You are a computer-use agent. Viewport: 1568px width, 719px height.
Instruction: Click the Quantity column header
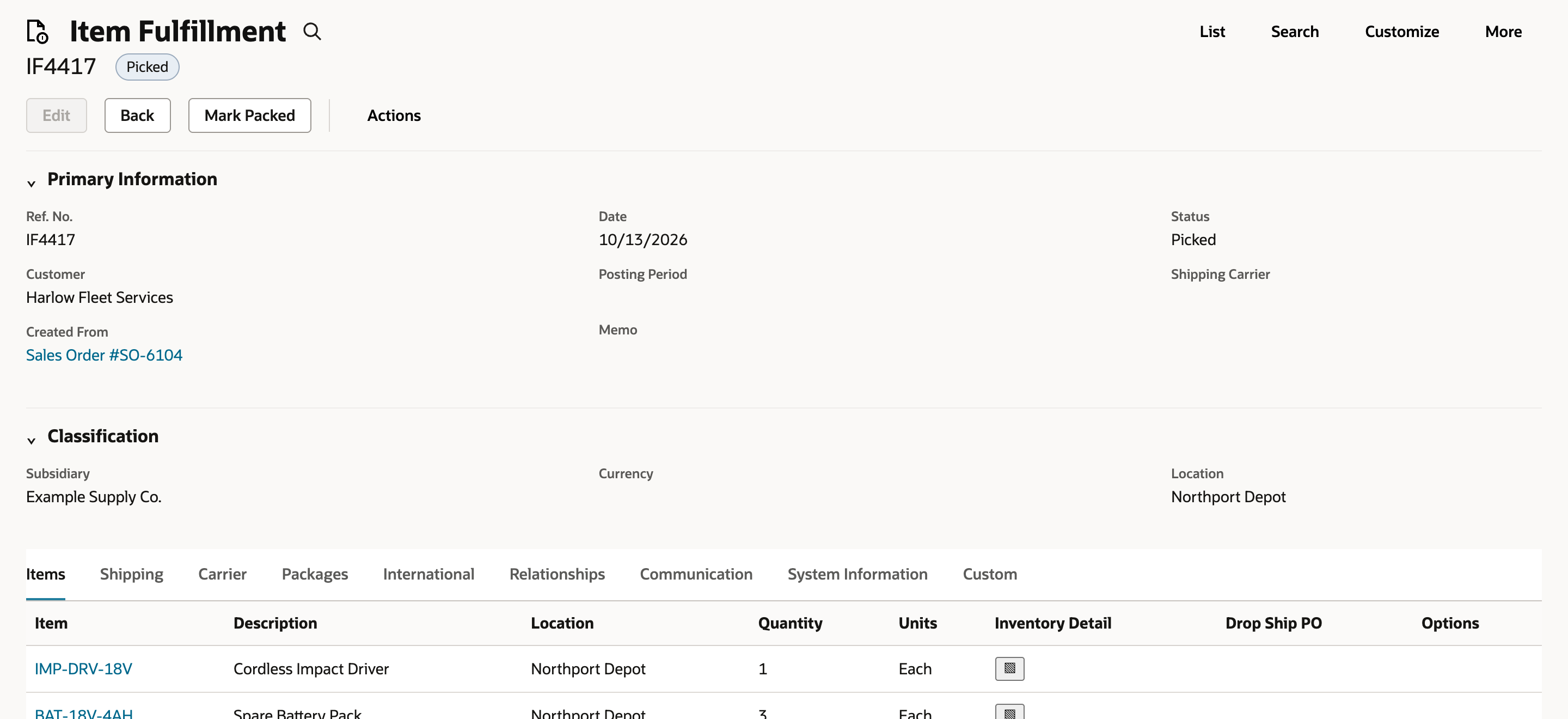[790, 623]
